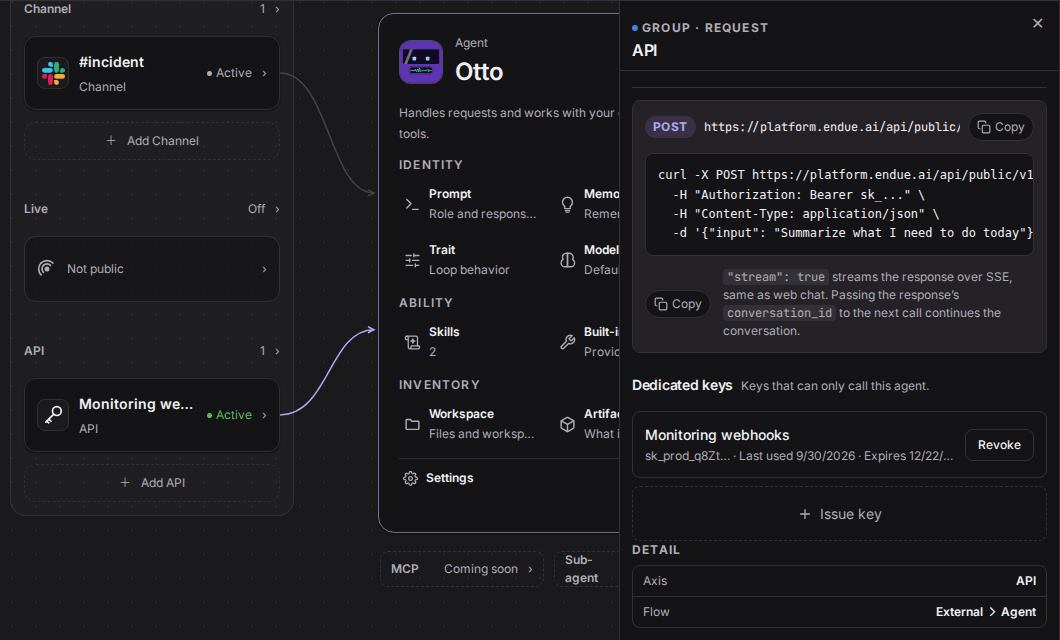Viewport: 1060px width, 640px height.
Task: Click the Trait sliders icon
Action: 412,260
